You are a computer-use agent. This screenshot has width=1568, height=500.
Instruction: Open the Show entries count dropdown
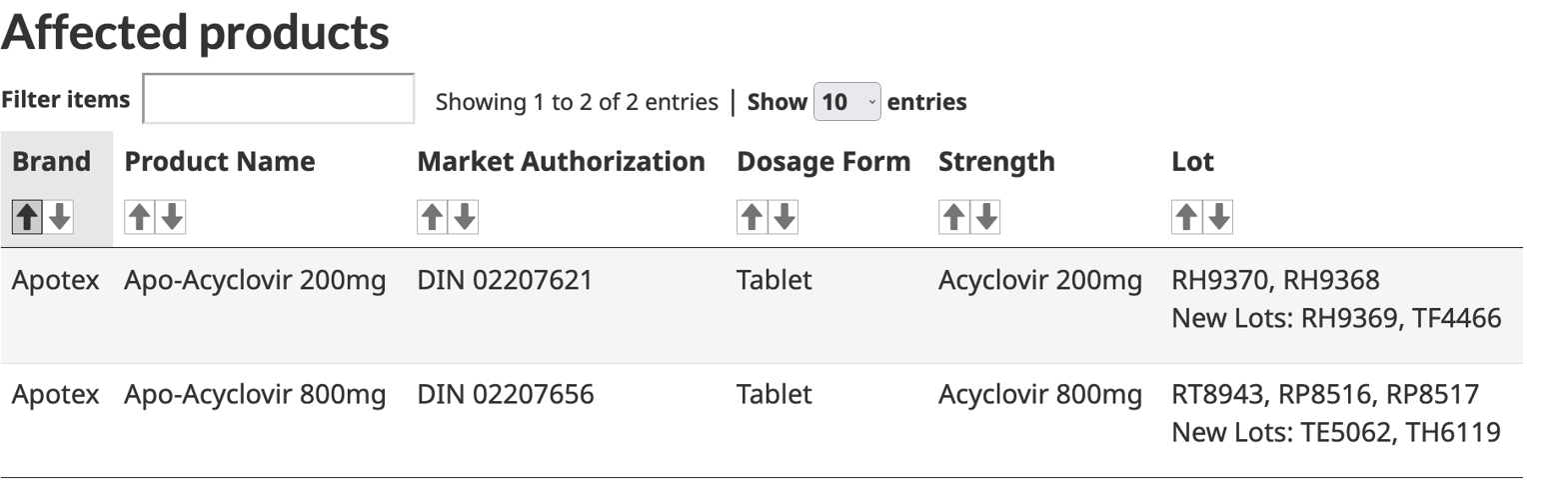pyautogui.click(x=846, y=102)
